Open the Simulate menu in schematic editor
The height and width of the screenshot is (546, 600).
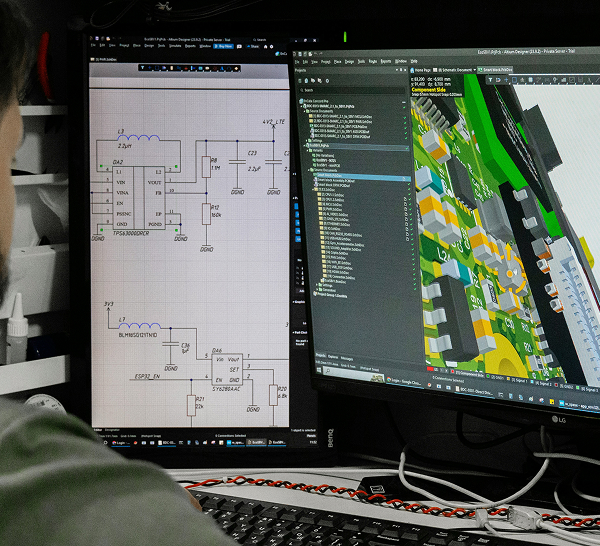tap(175, 46)
